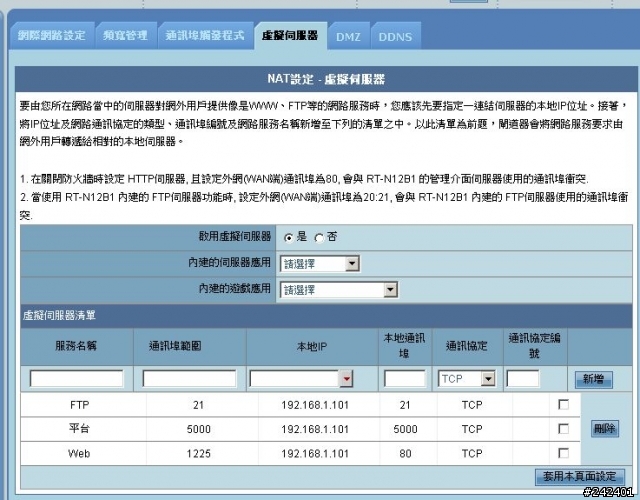The height and width of the screenshot is (500, 640).
Task: Open the TCP protocol dropdown
Action: 467,378
